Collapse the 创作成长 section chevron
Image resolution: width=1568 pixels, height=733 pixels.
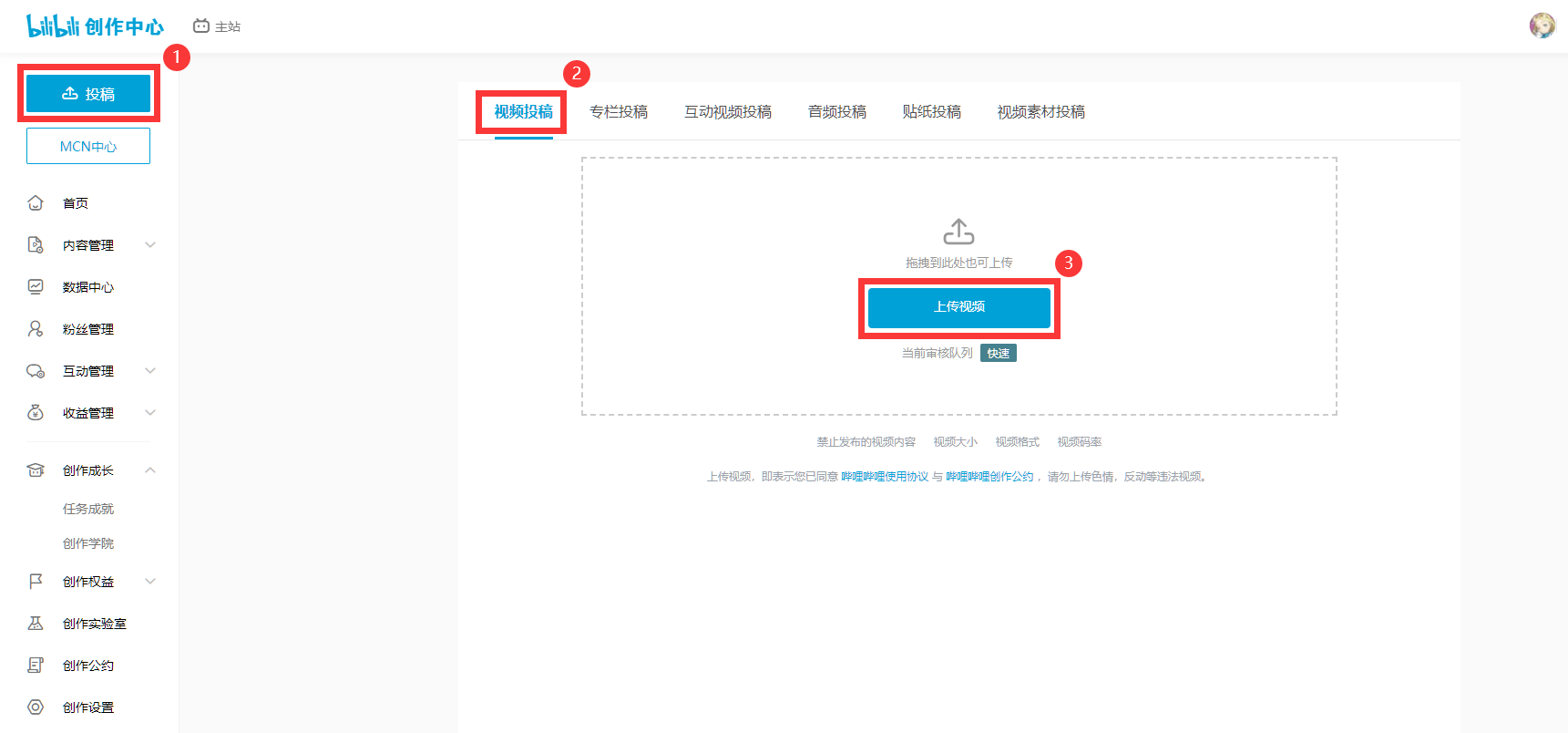(150, 470)
